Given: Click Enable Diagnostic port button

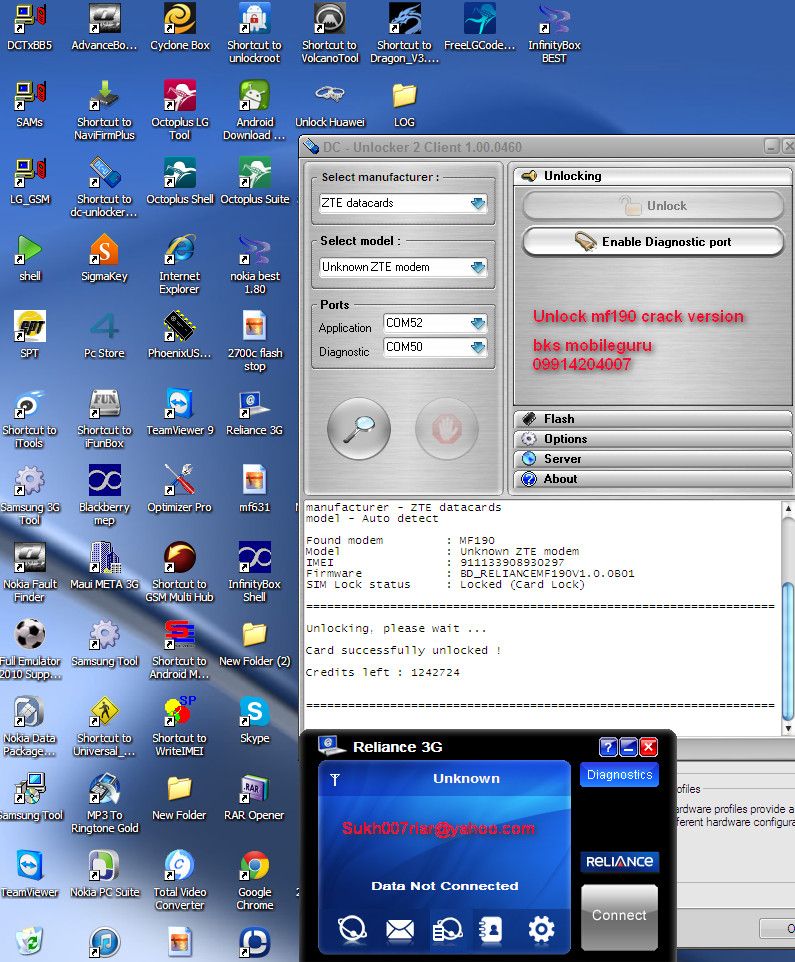Looking at the screenshot, I should tap(653, 242).
